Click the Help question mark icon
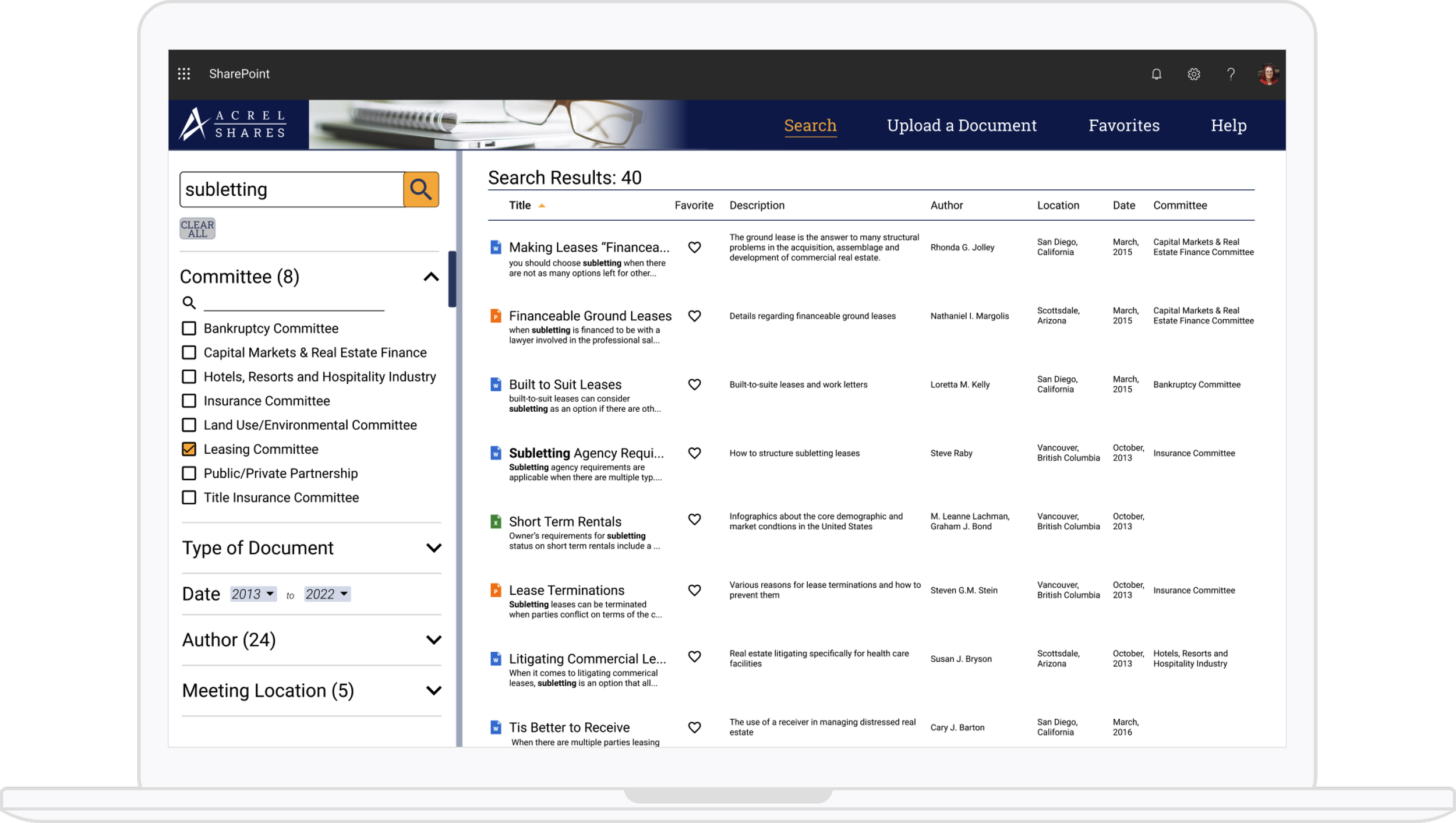The image size is (1456, 823). pyautogui.click(x=1231, y=74)
